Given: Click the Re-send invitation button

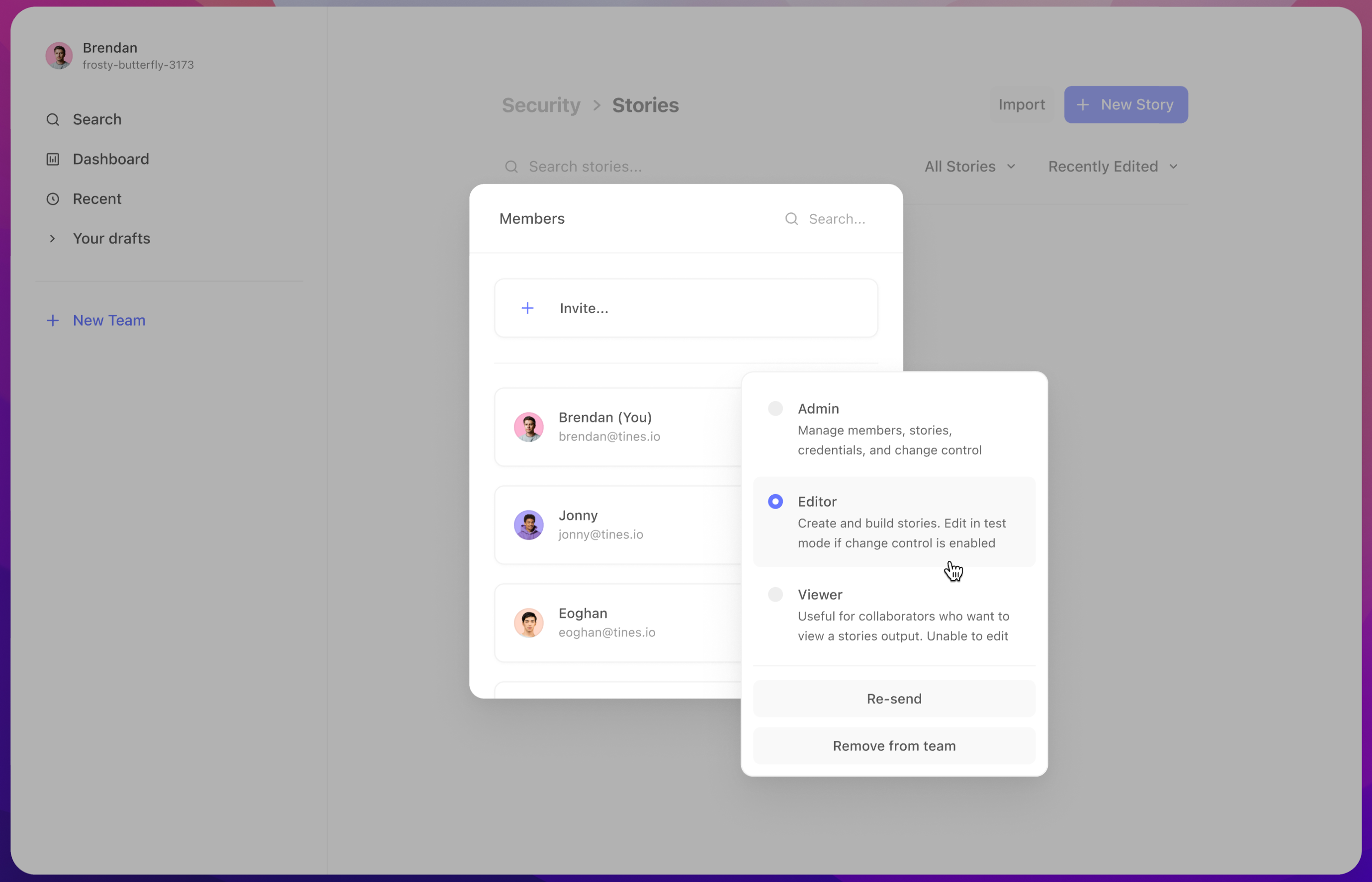Looking at the screenshot, I should pyautogui.click(x=894, y=699).
